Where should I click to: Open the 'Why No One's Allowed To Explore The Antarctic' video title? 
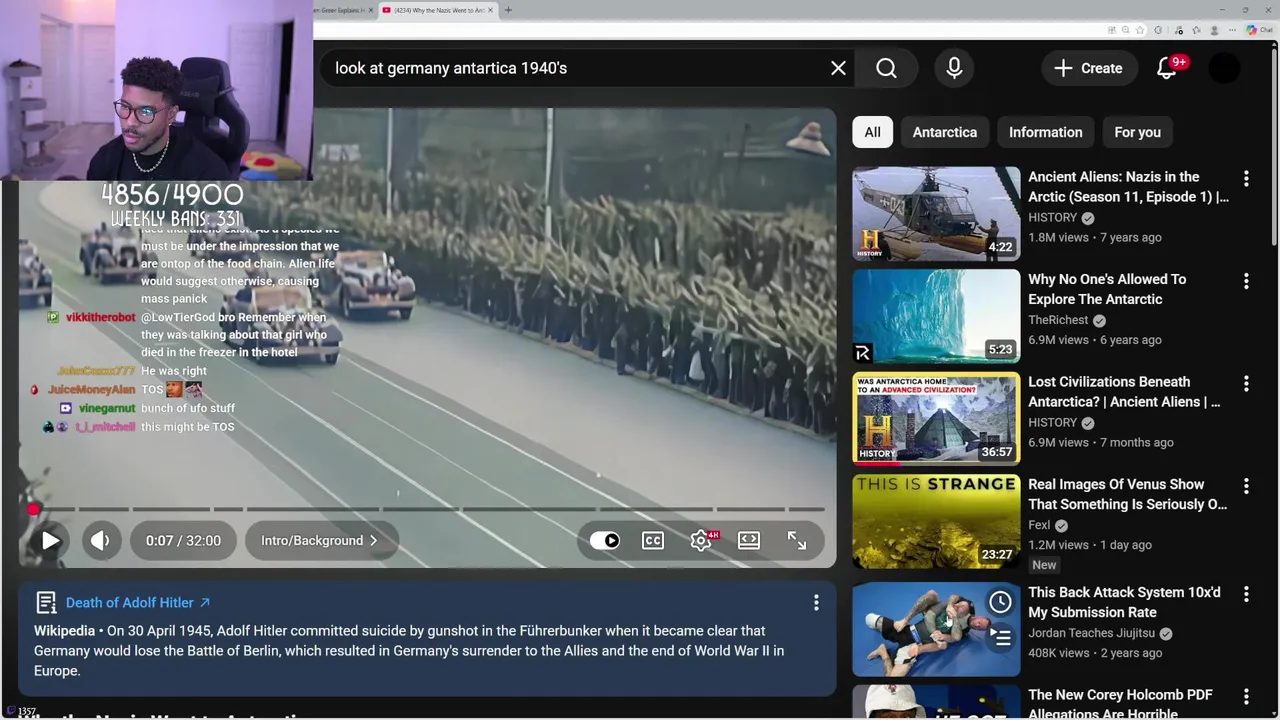(1107, 289)
